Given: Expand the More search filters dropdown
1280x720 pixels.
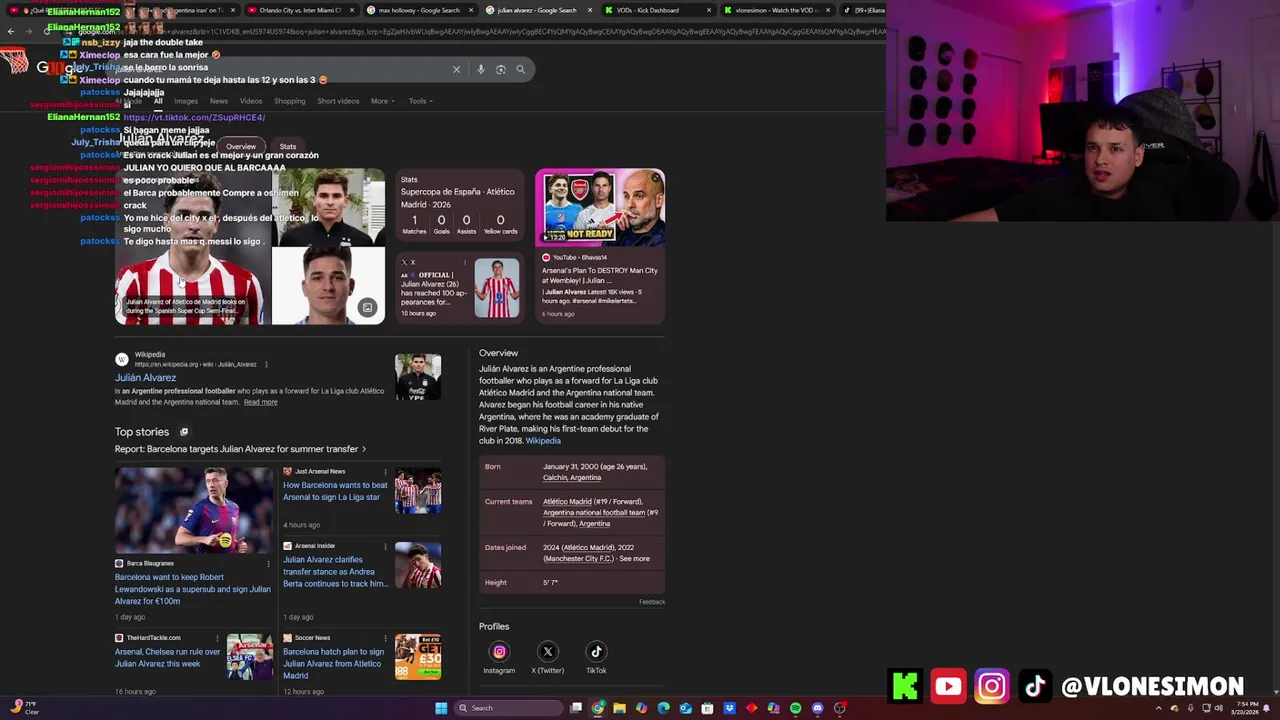Looking at the screenshot, I should 382,101.
